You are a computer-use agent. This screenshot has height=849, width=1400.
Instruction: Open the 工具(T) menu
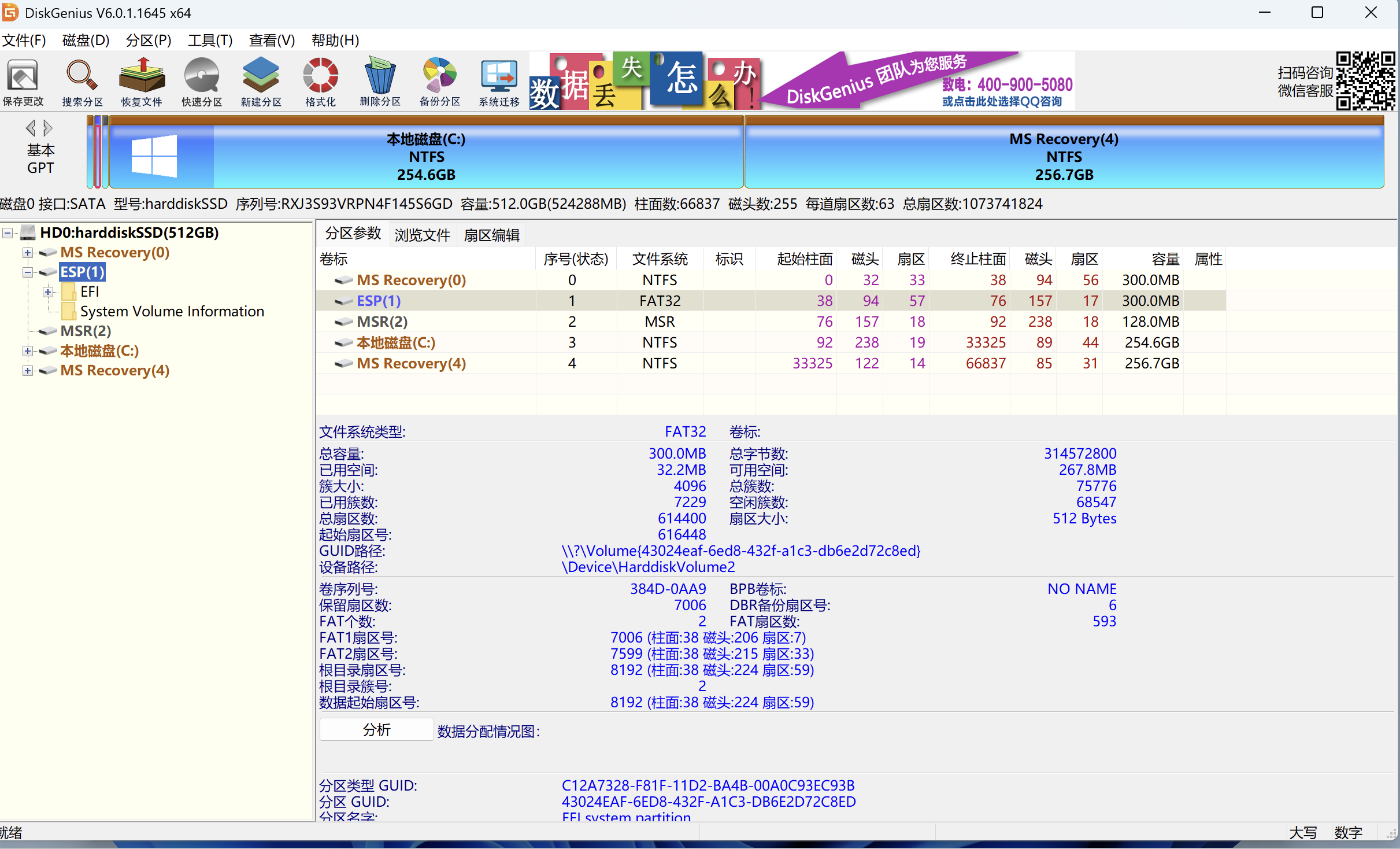point(210,40)
